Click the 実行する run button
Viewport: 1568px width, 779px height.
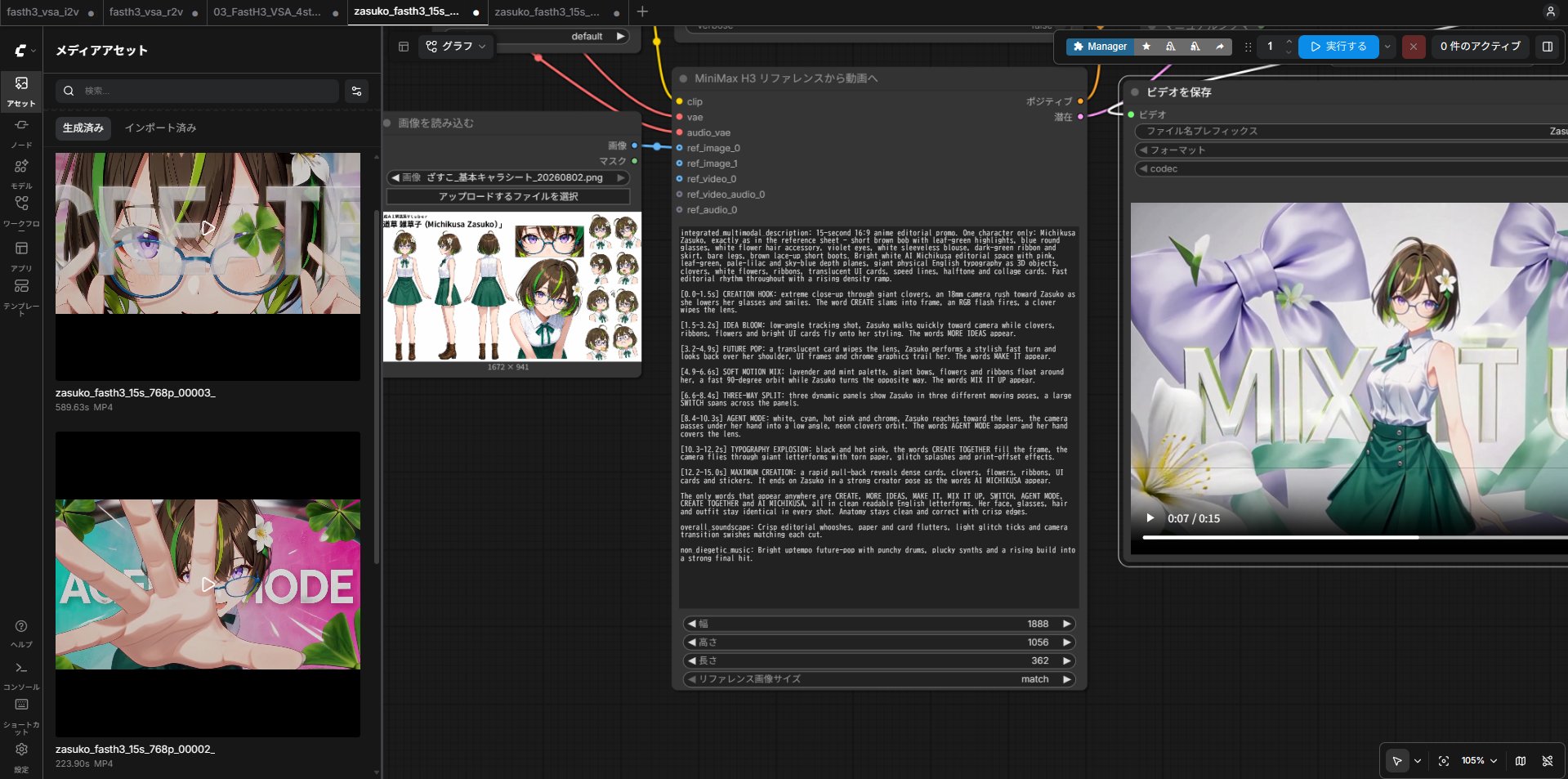pyautogui.click(x=1338, y=47)
